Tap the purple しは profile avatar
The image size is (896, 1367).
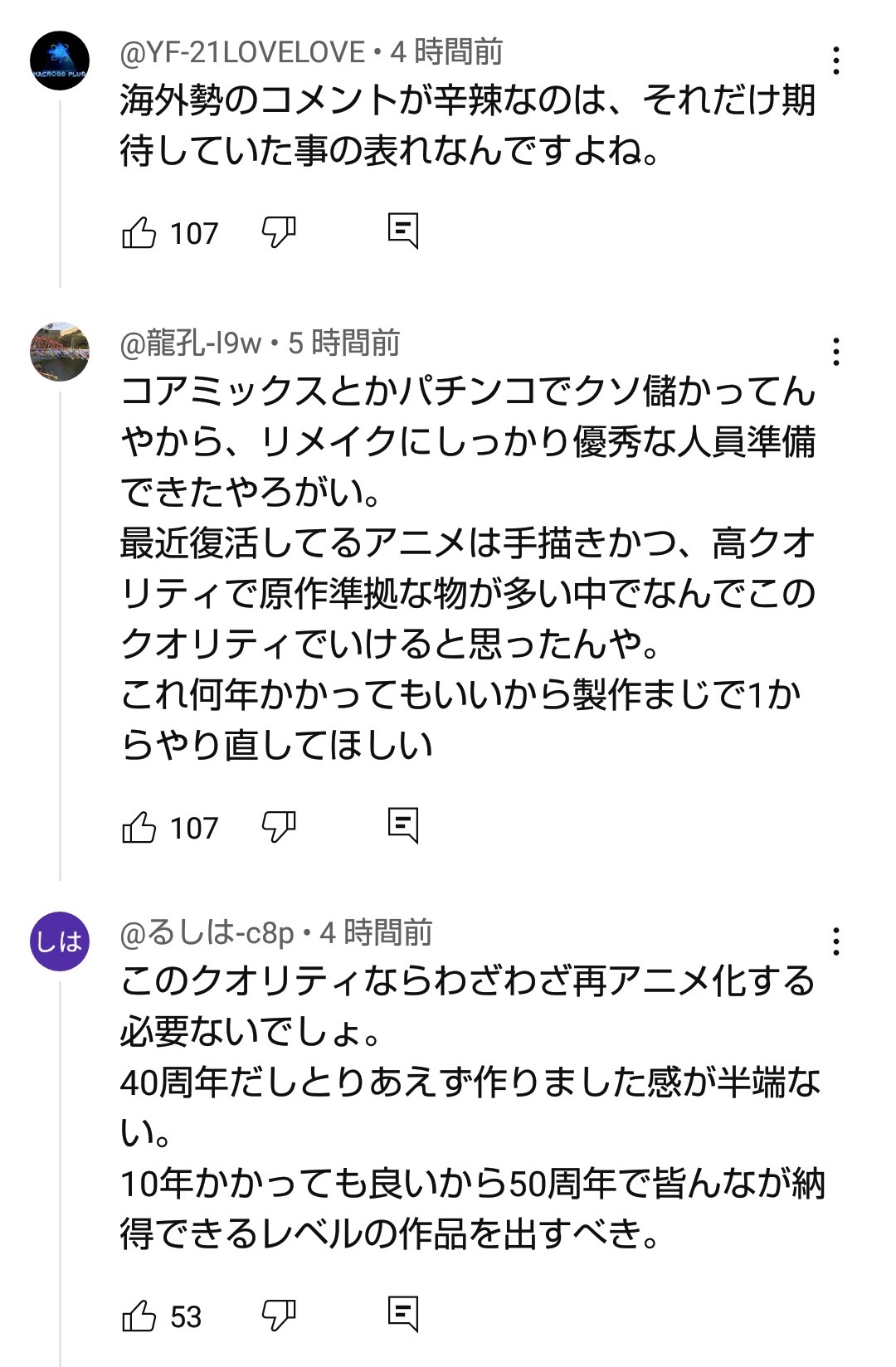[x=60, y=941]
